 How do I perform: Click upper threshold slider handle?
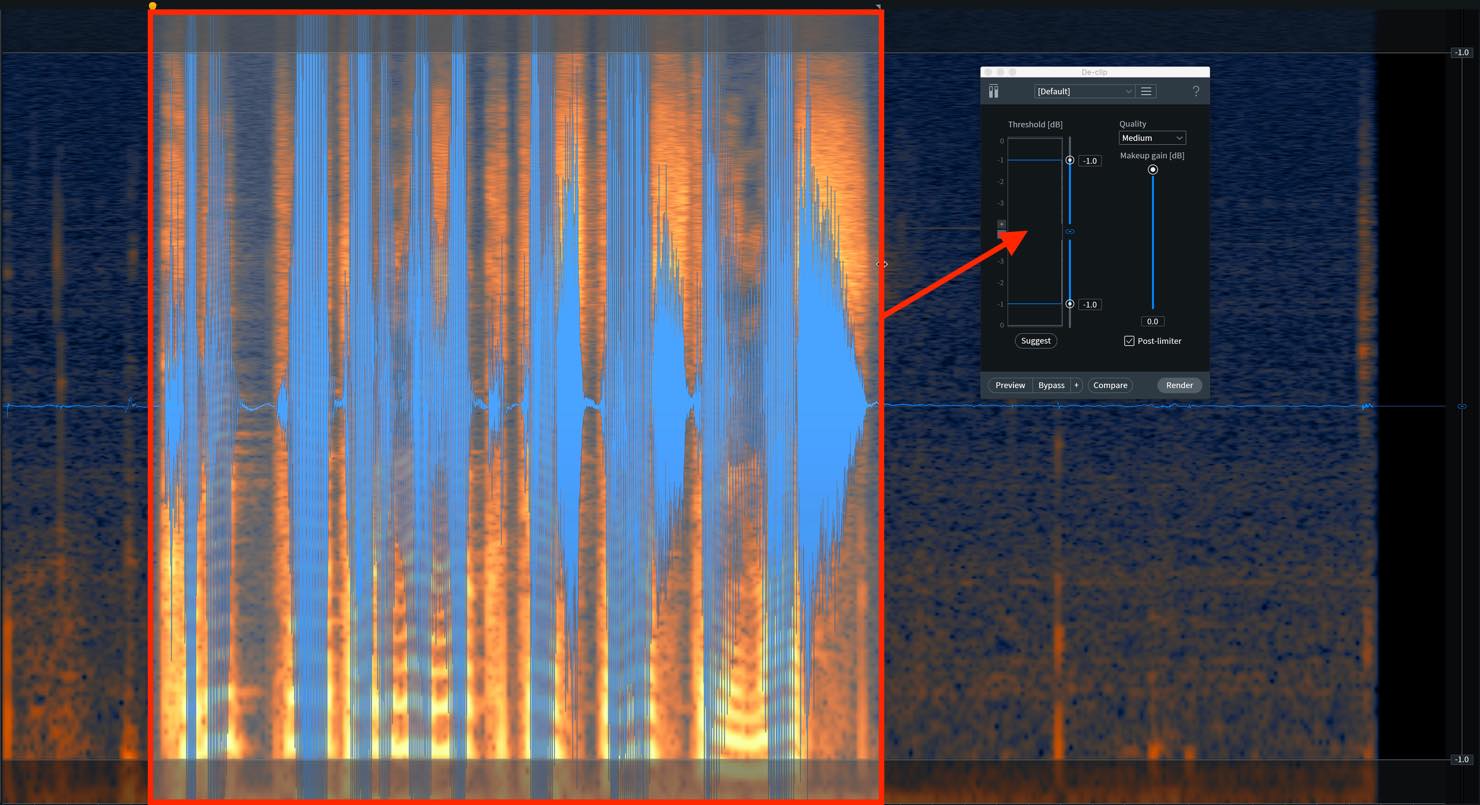(x=1070, y=160)
